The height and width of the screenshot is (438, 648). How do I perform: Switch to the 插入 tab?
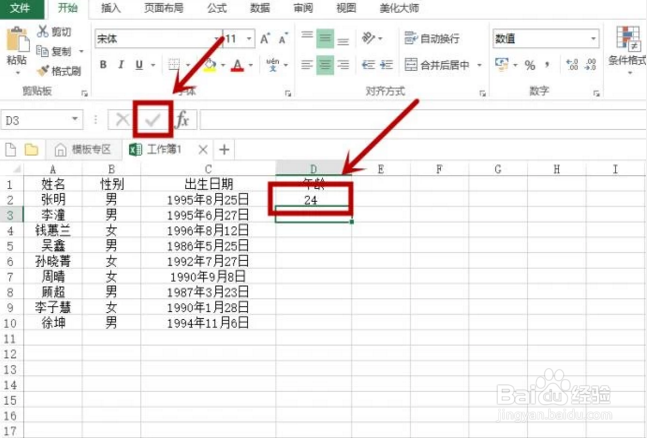pyautogui.click(x=111, y=8)
